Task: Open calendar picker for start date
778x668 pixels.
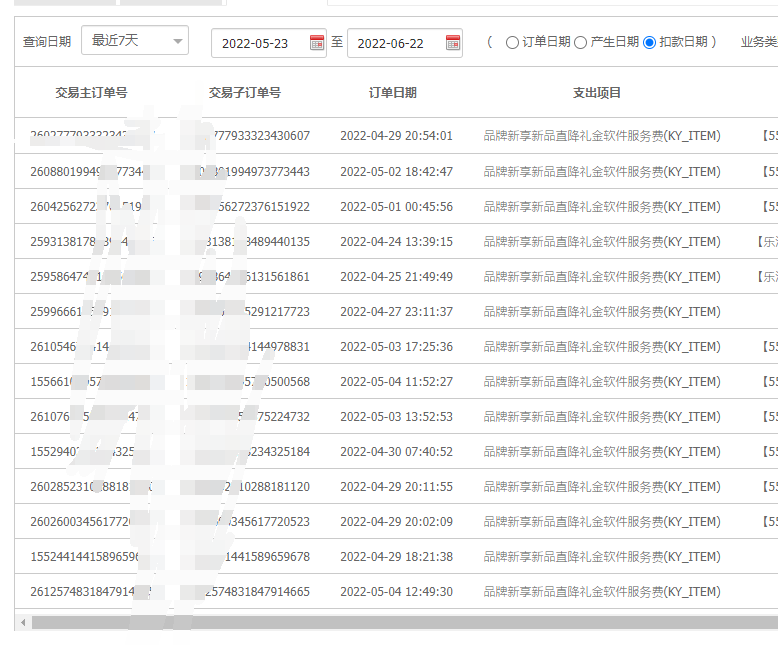Action: (317, 42)
